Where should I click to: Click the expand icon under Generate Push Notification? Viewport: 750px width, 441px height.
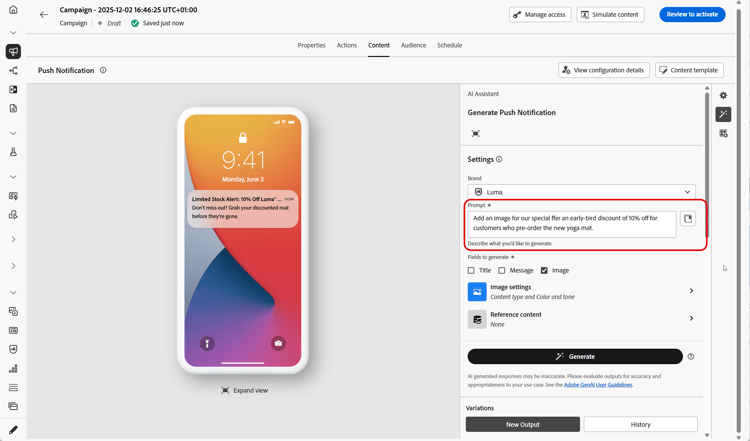click(475, 133)
